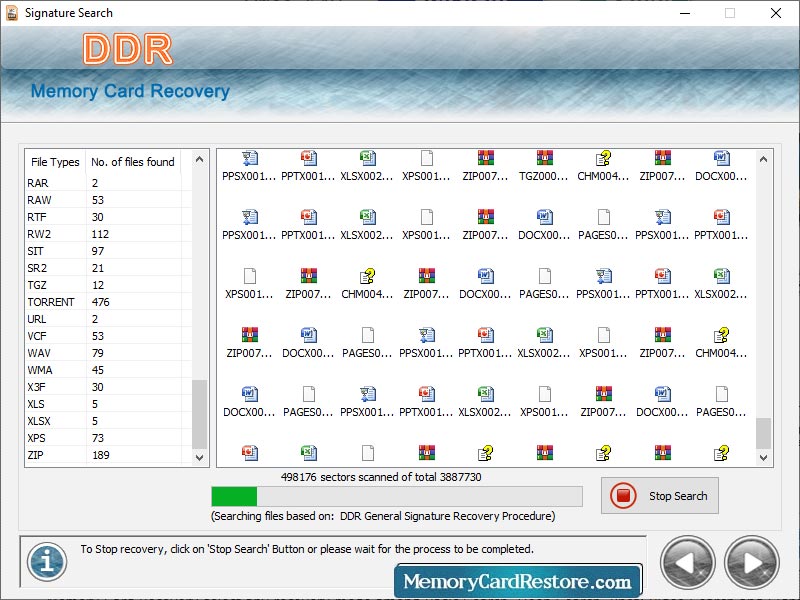Click the Signature Search title bar app icon

tap(12, 13)
